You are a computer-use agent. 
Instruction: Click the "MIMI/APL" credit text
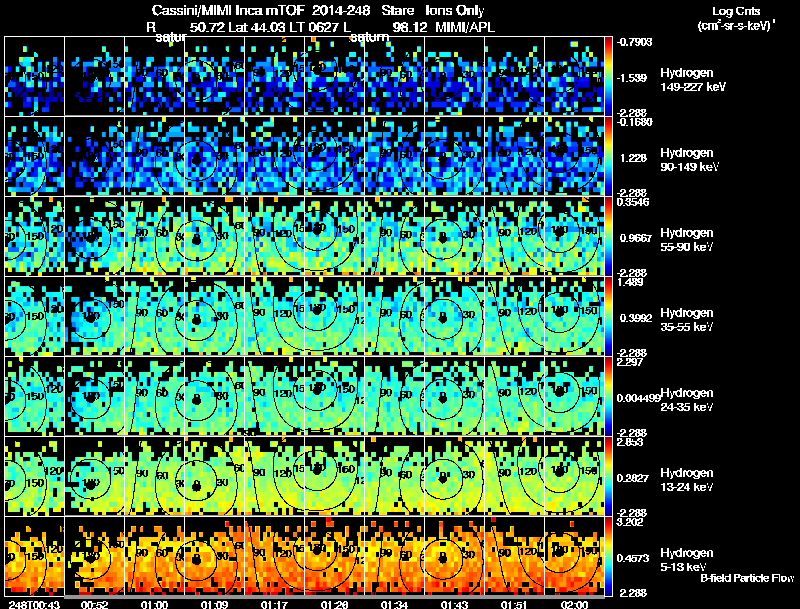(x=465, y=27)
